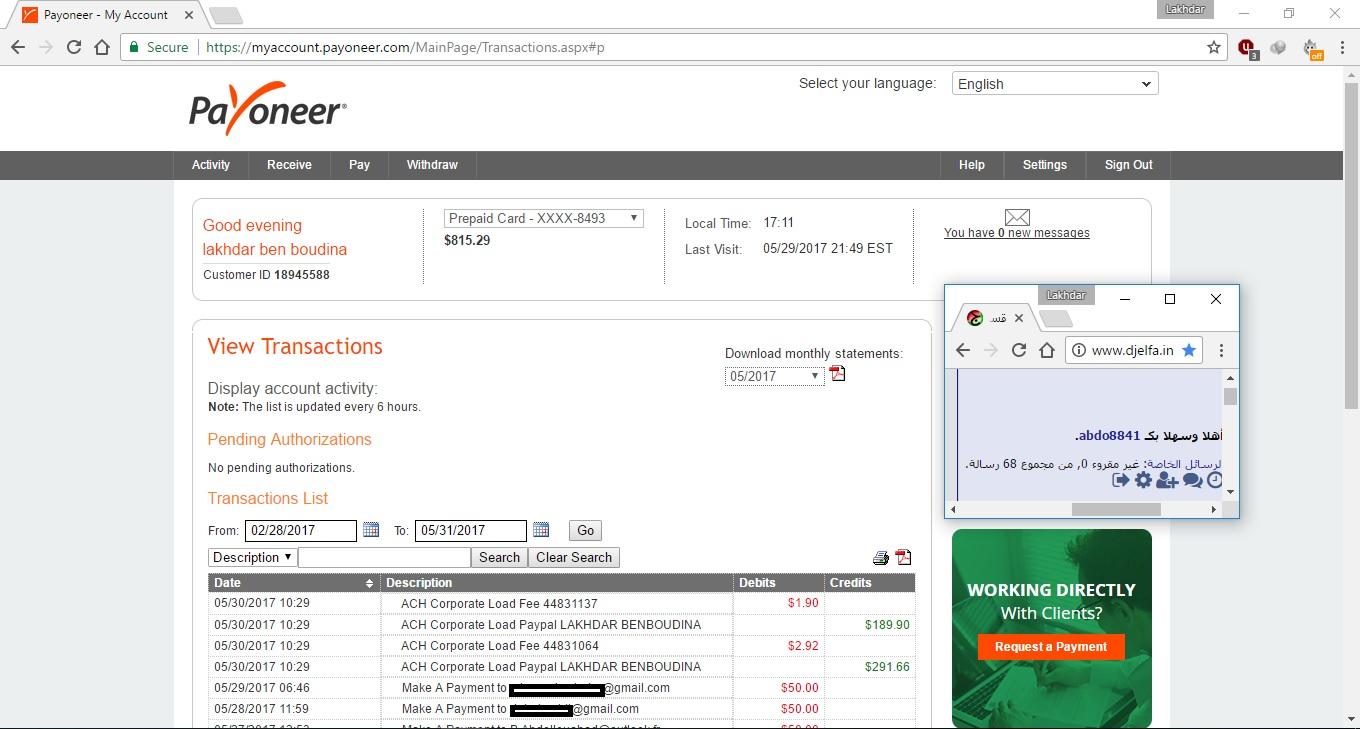Click the Payoneer logo

click(268, 108)
